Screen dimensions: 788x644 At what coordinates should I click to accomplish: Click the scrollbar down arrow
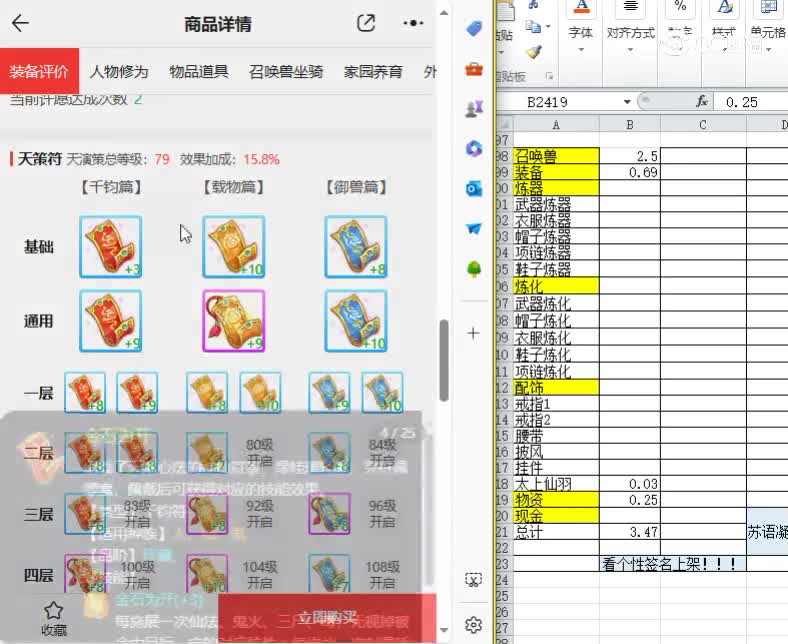tap(444, 629)
